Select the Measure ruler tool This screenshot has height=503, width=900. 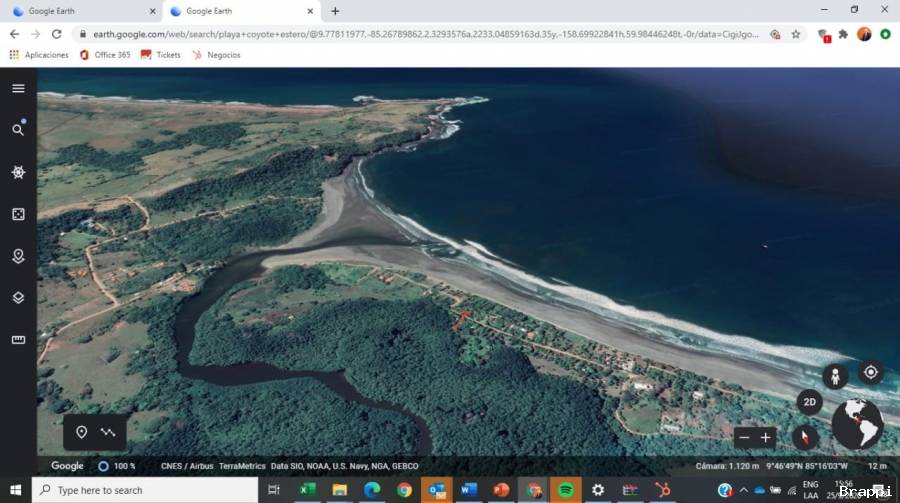click(18, 340)
